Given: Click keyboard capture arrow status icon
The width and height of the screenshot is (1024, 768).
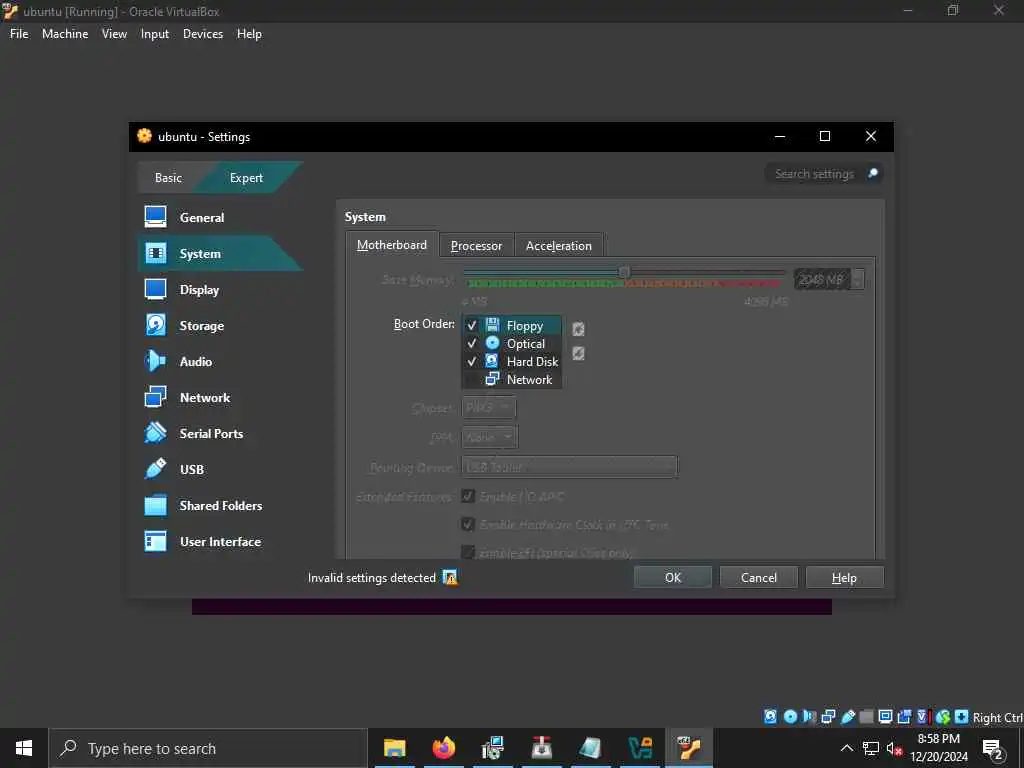Looking at the screenshot, I should tap(961, 717).
